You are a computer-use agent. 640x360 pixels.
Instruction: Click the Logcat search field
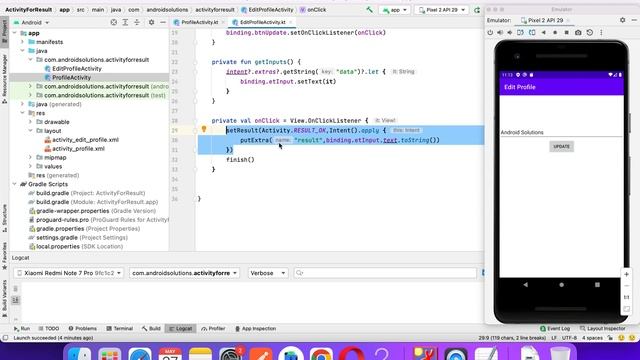point(385,273)
